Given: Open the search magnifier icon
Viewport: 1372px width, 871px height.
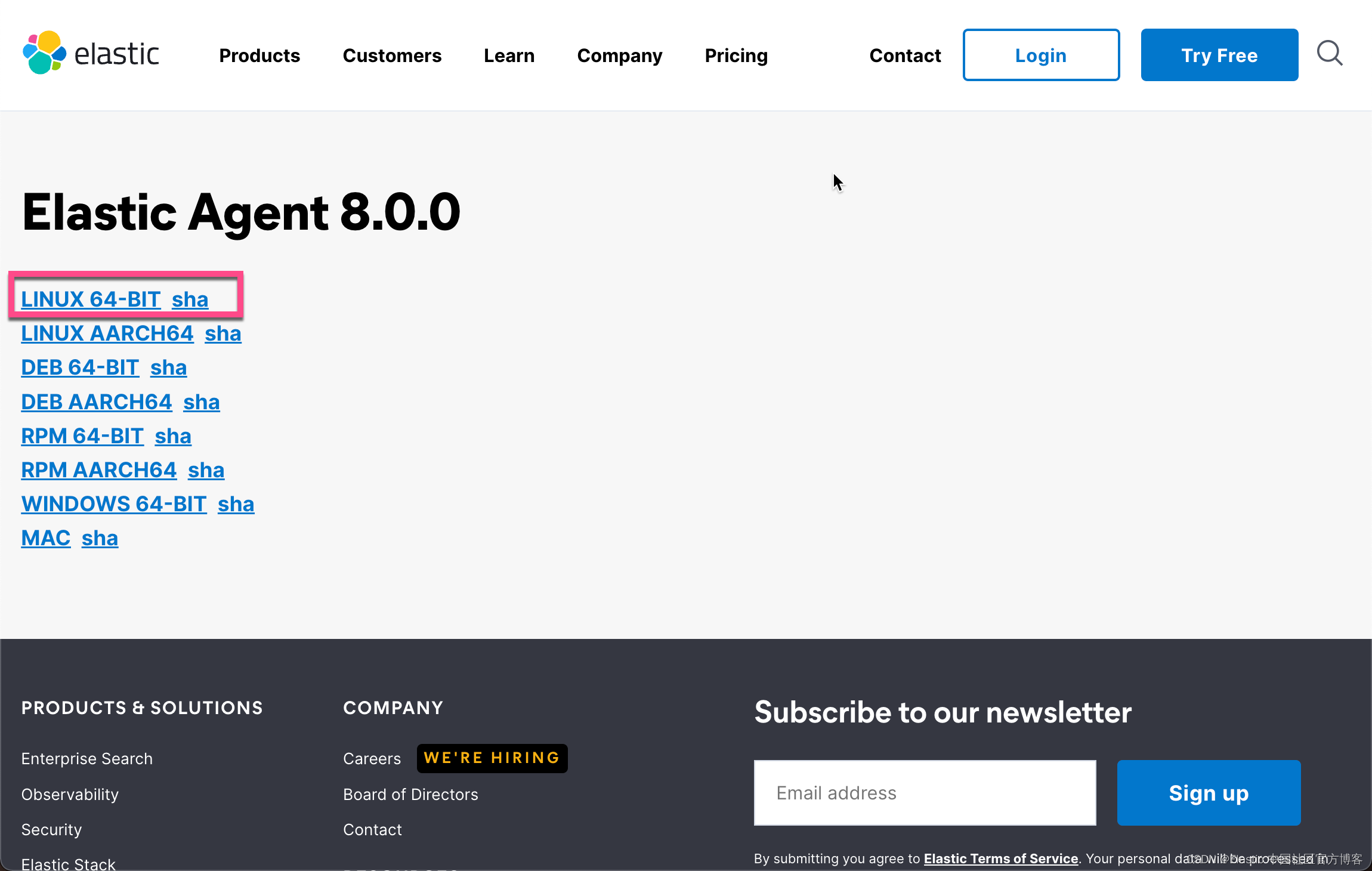Looking at the screenshot, I should pos(1330,54).
